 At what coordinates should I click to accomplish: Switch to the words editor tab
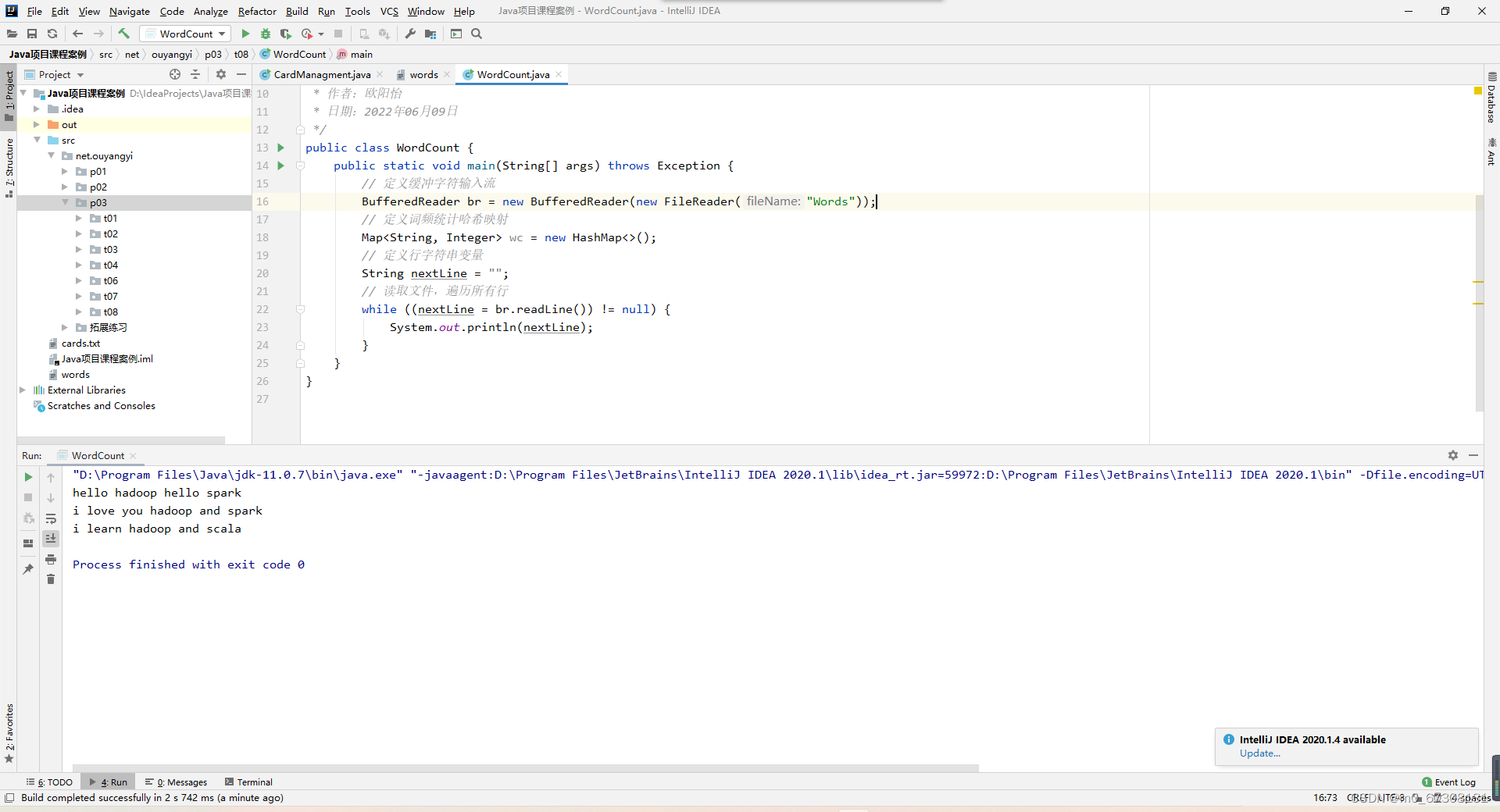pos(423,74)
